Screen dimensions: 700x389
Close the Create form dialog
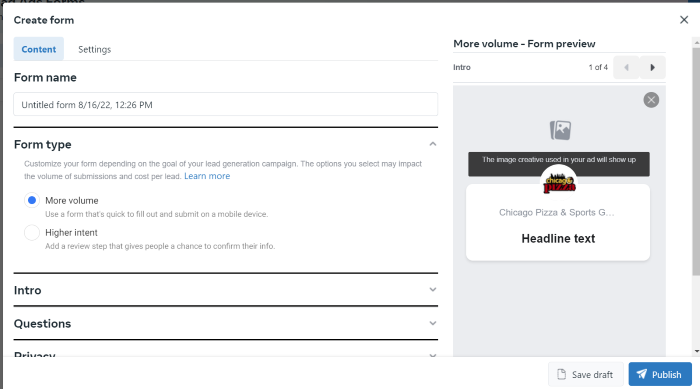click(684, 20)
